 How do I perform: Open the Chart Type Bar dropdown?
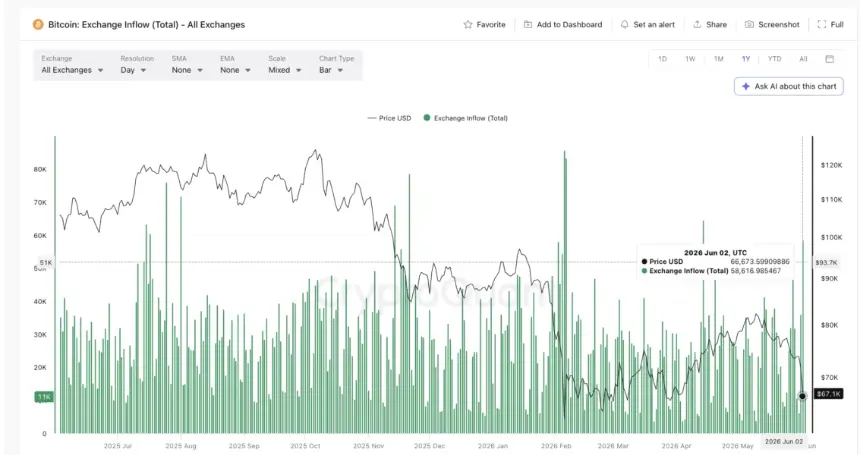331,70
